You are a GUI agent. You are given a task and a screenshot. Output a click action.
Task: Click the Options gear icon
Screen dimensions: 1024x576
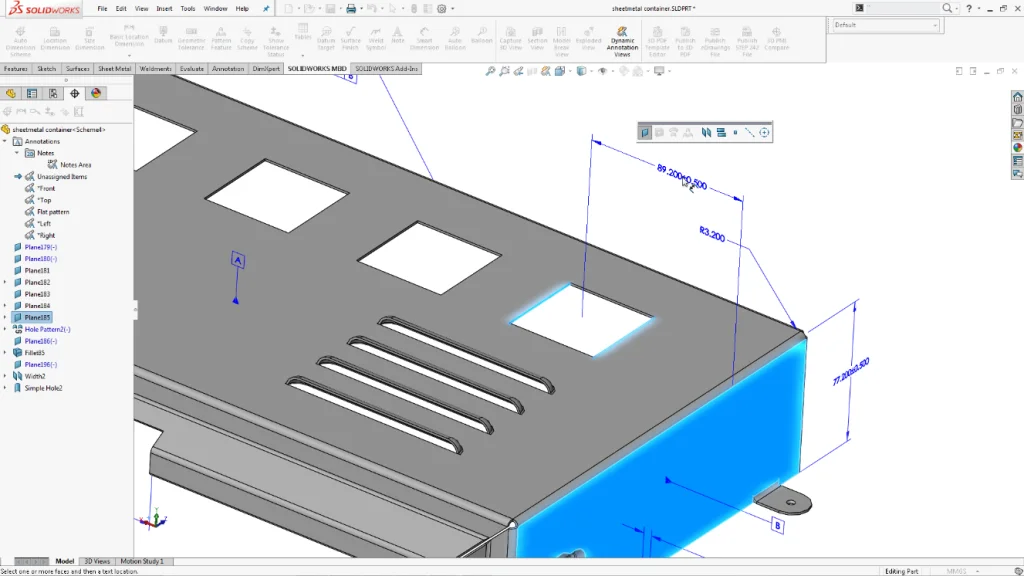point(440,8)
